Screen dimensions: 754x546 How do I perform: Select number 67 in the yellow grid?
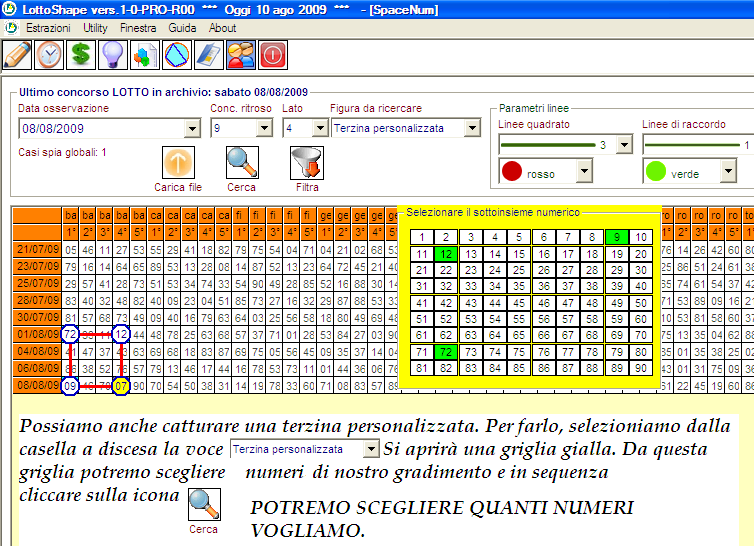pos(568,335)
